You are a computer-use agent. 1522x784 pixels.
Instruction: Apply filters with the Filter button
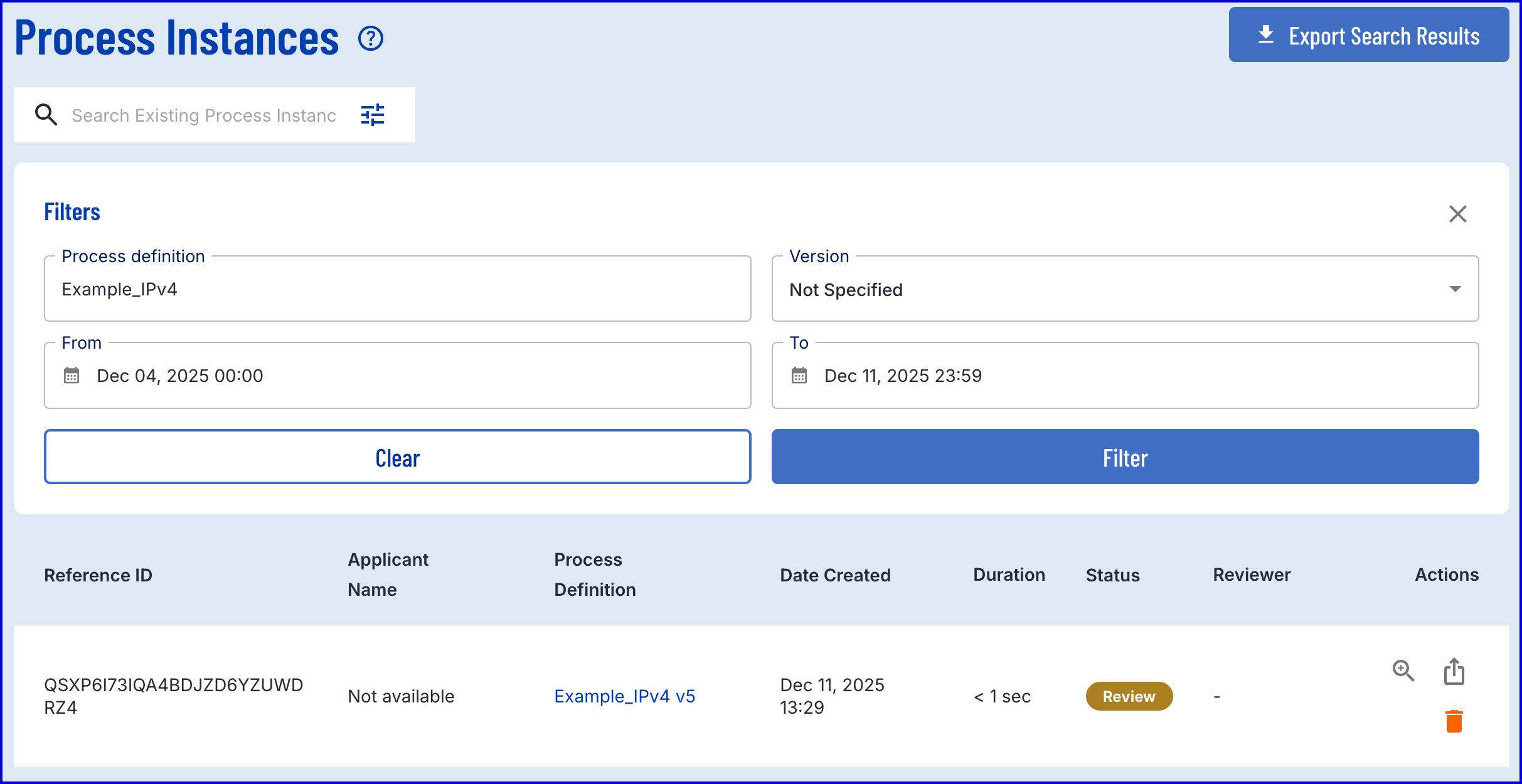[x=1124, y=457]
